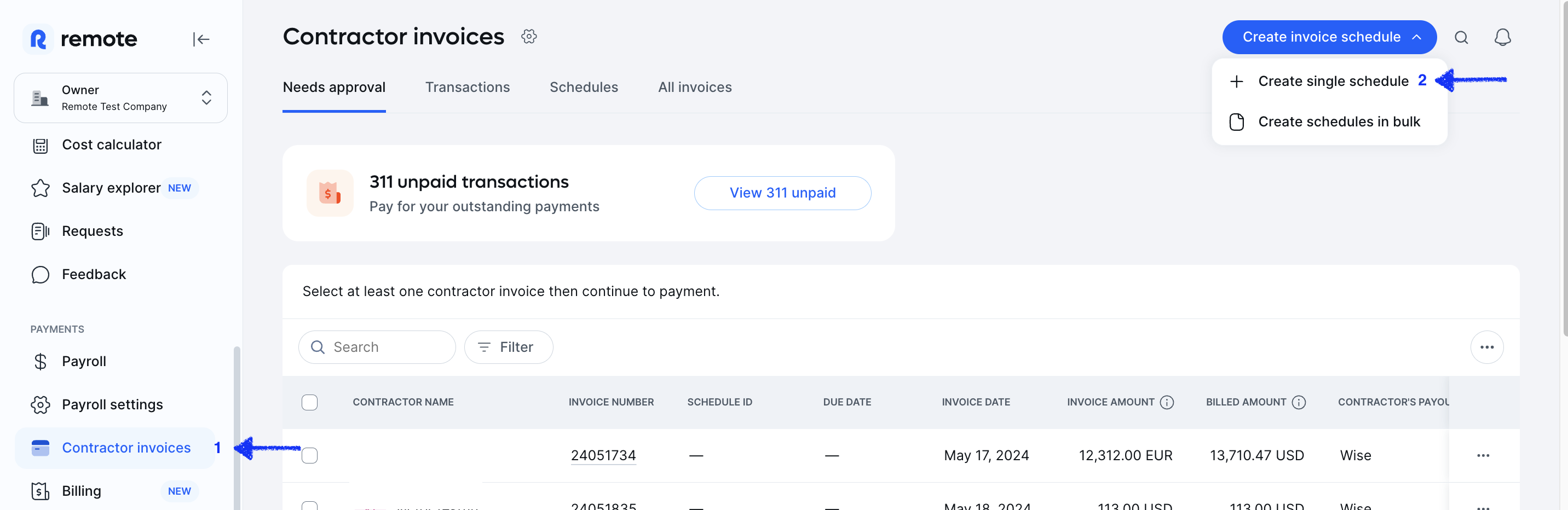The image size is (1568, 510).
Task: Choose Create schedules in bulk
Action: coord(1339,121)
